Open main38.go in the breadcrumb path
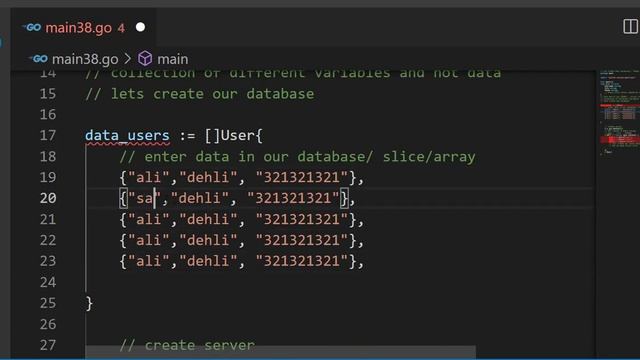 [x=85, y=59]
